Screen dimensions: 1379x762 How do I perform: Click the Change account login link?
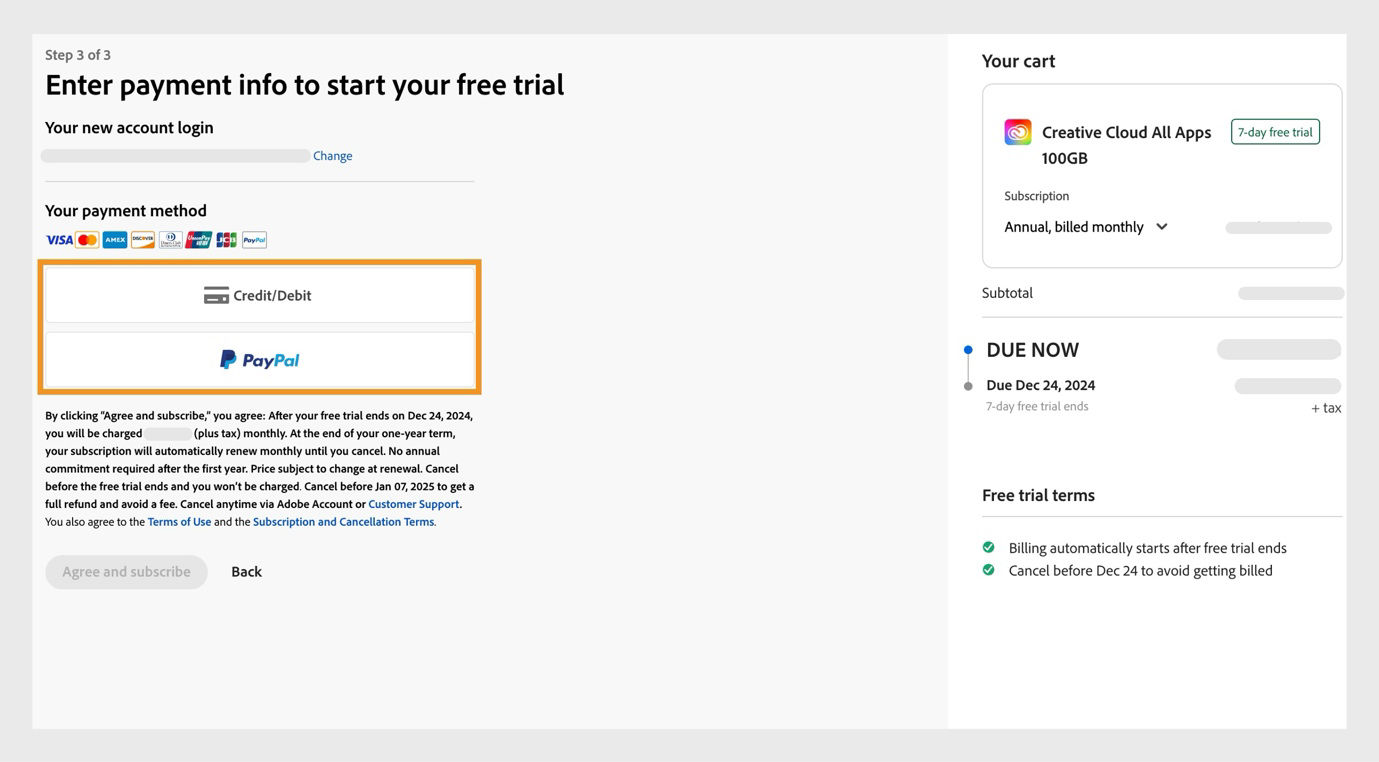click(x=333, y=156)
